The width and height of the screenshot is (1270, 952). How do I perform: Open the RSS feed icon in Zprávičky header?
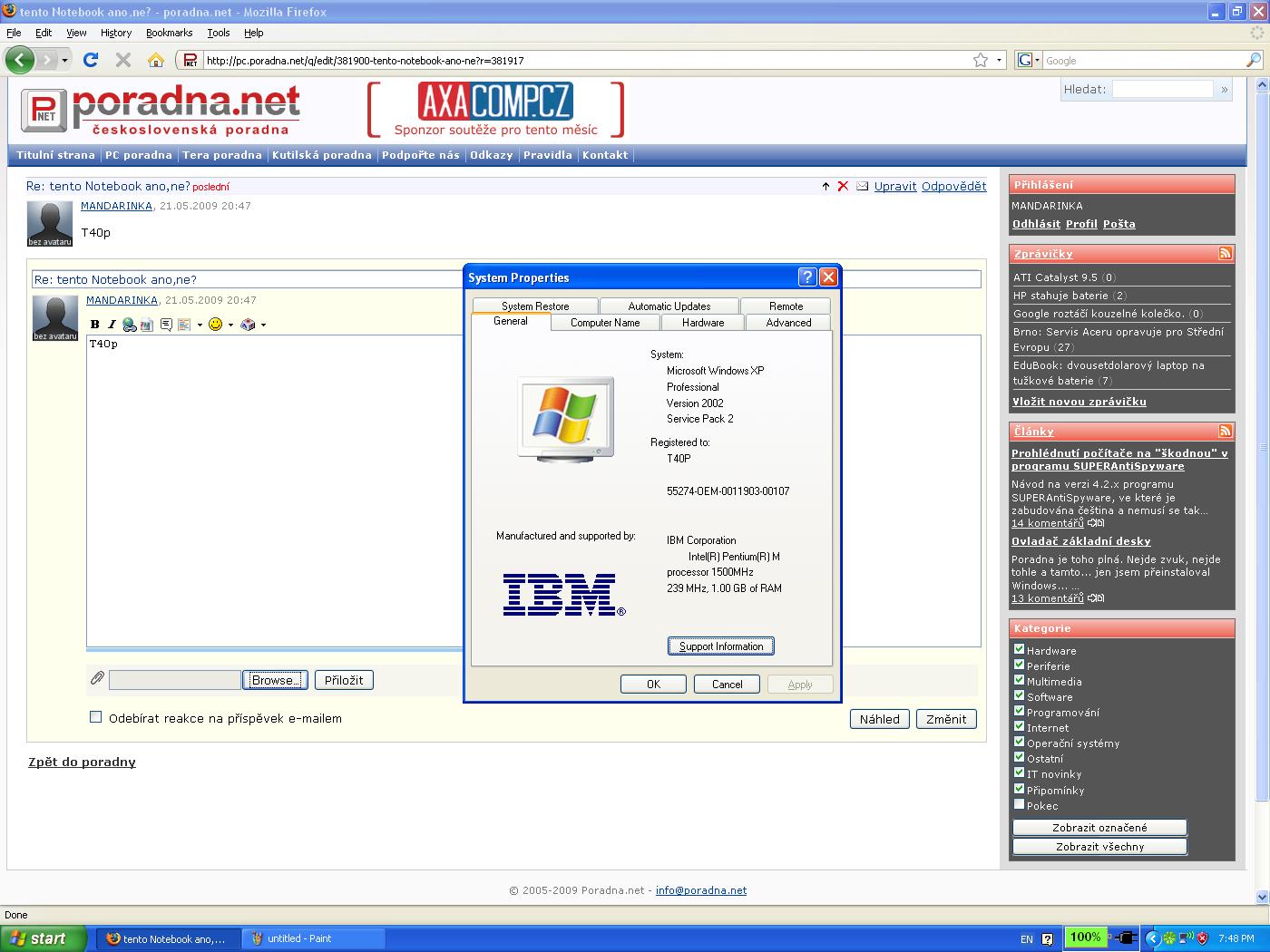click(1225, 254)
